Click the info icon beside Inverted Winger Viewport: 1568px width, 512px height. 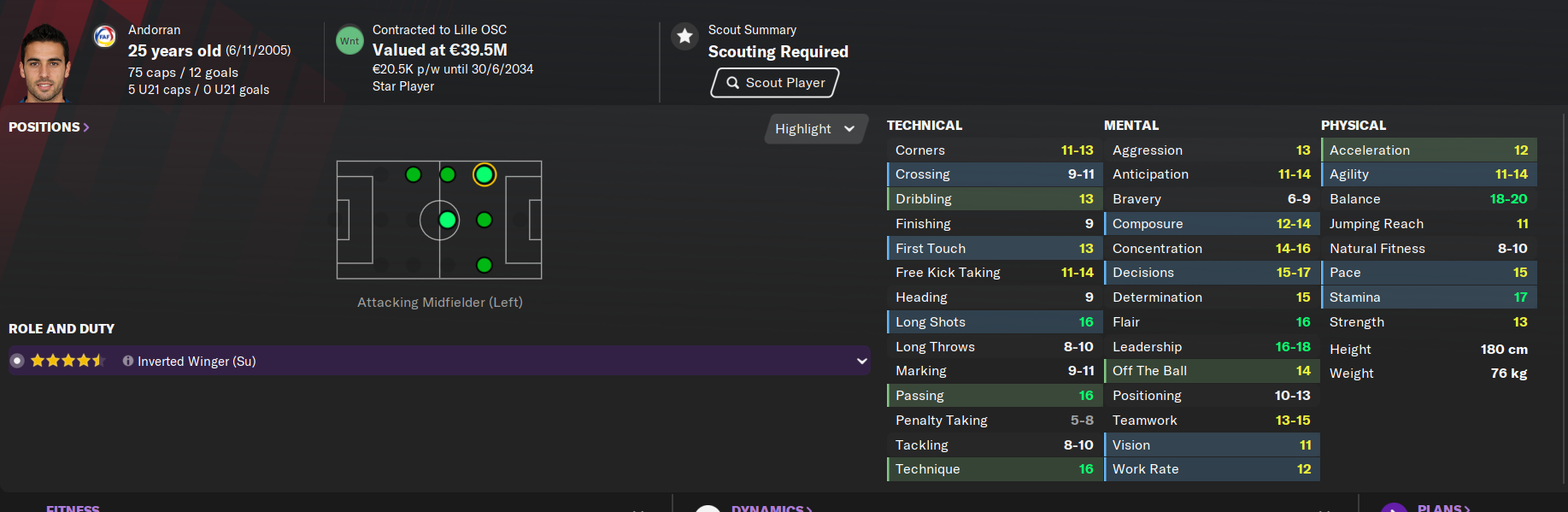128,361
